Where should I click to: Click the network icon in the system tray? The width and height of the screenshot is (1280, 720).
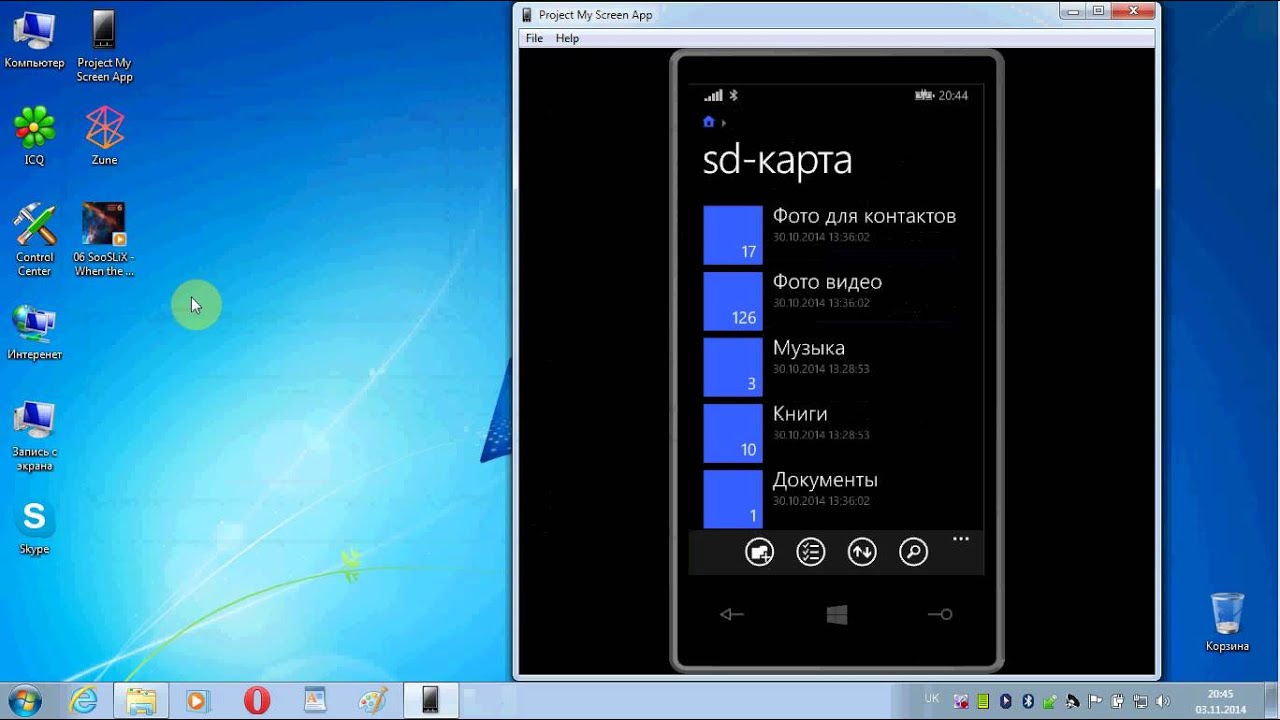1140,701
